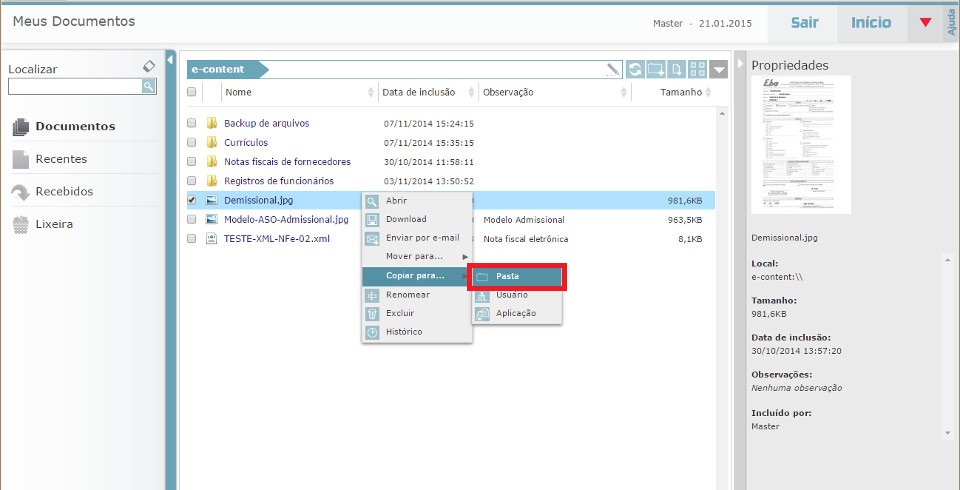Click the eraser icon above the search box
Viewport: 960px width, 490px height.
(149, 66)
